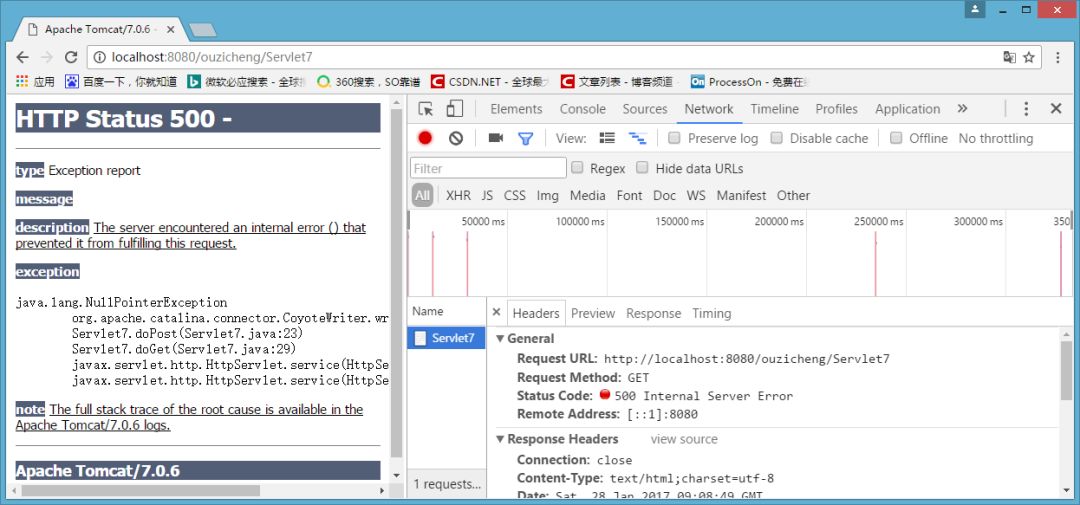1080x505 pixels.
Task: Clear the network log with the ban icon
Action: (456, 138)
